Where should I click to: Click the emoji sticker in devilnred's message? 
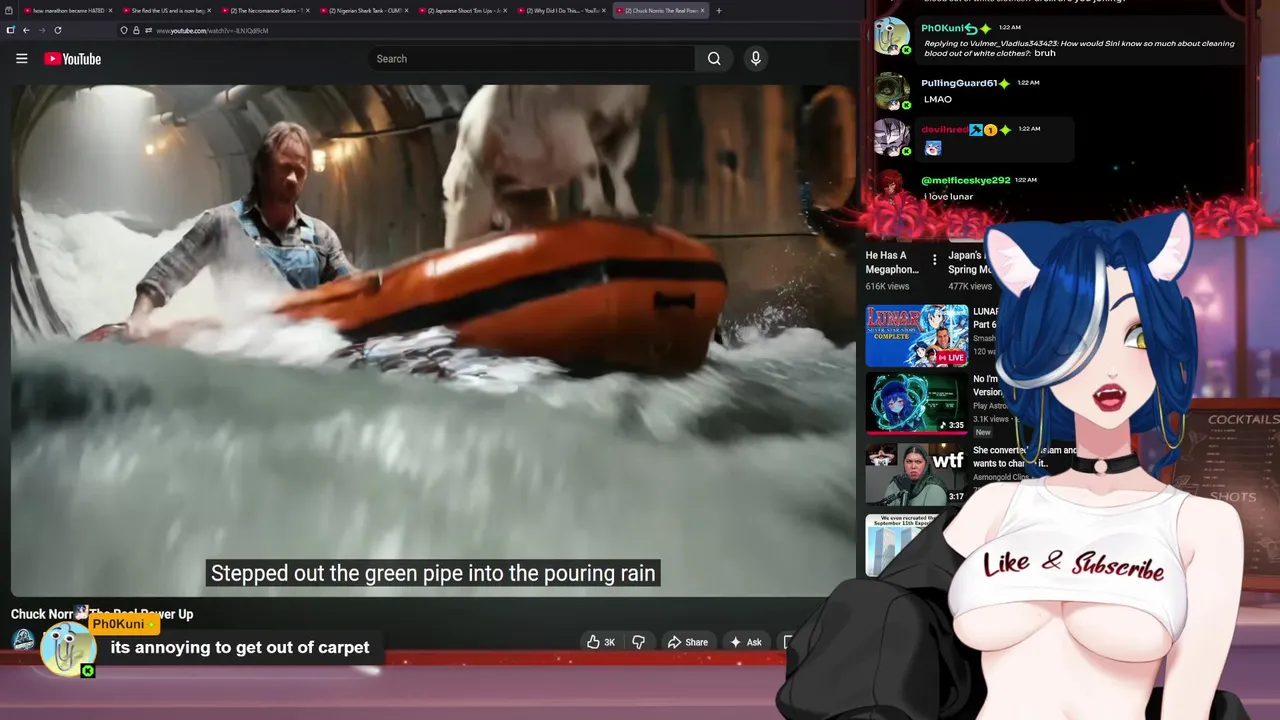coord(933,148)
